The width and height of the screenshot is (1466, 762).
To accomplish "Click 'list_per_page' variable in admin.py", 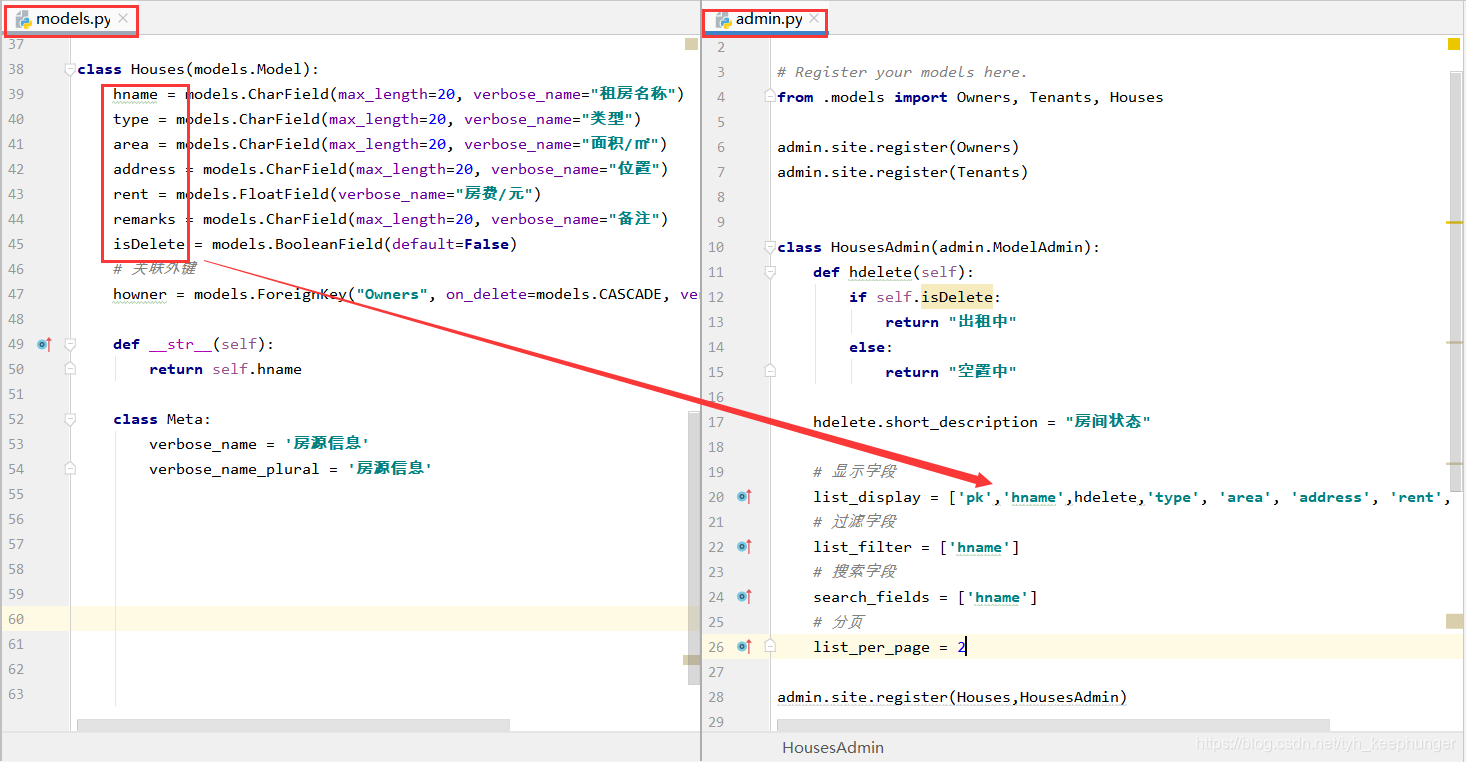I will [871, 647].
